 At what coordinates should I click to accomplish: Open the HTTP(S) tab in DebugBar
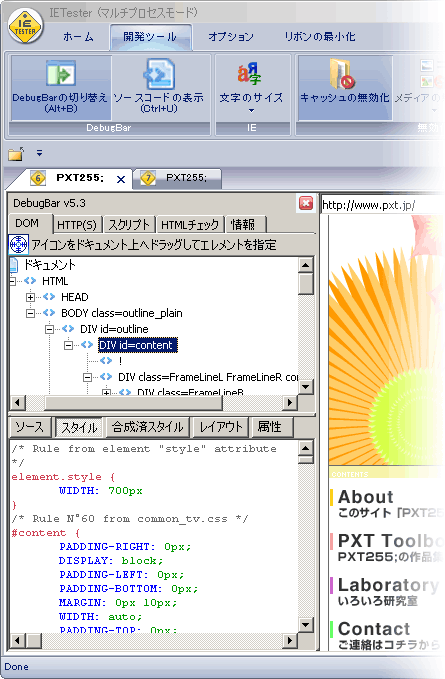click(77, 225)
